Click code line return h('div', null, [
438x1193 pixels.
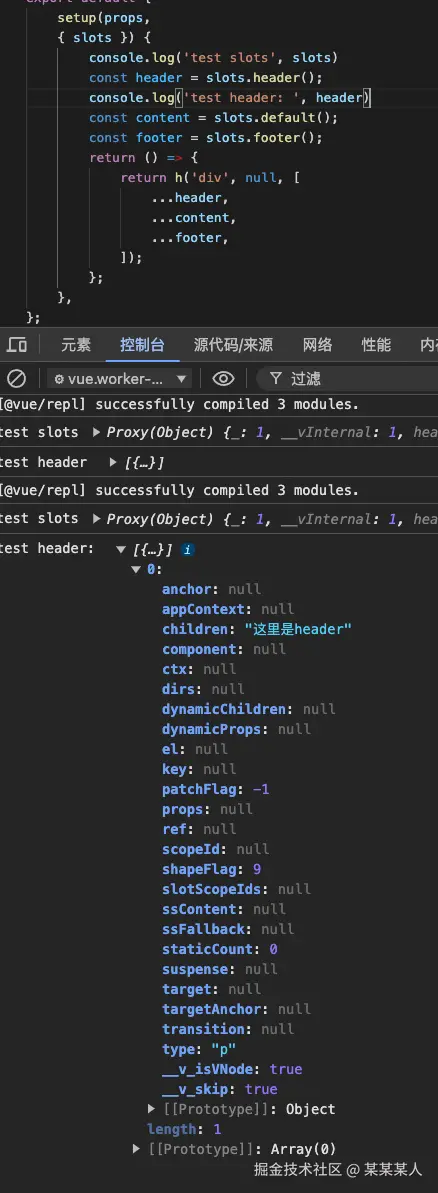point(210,177)
